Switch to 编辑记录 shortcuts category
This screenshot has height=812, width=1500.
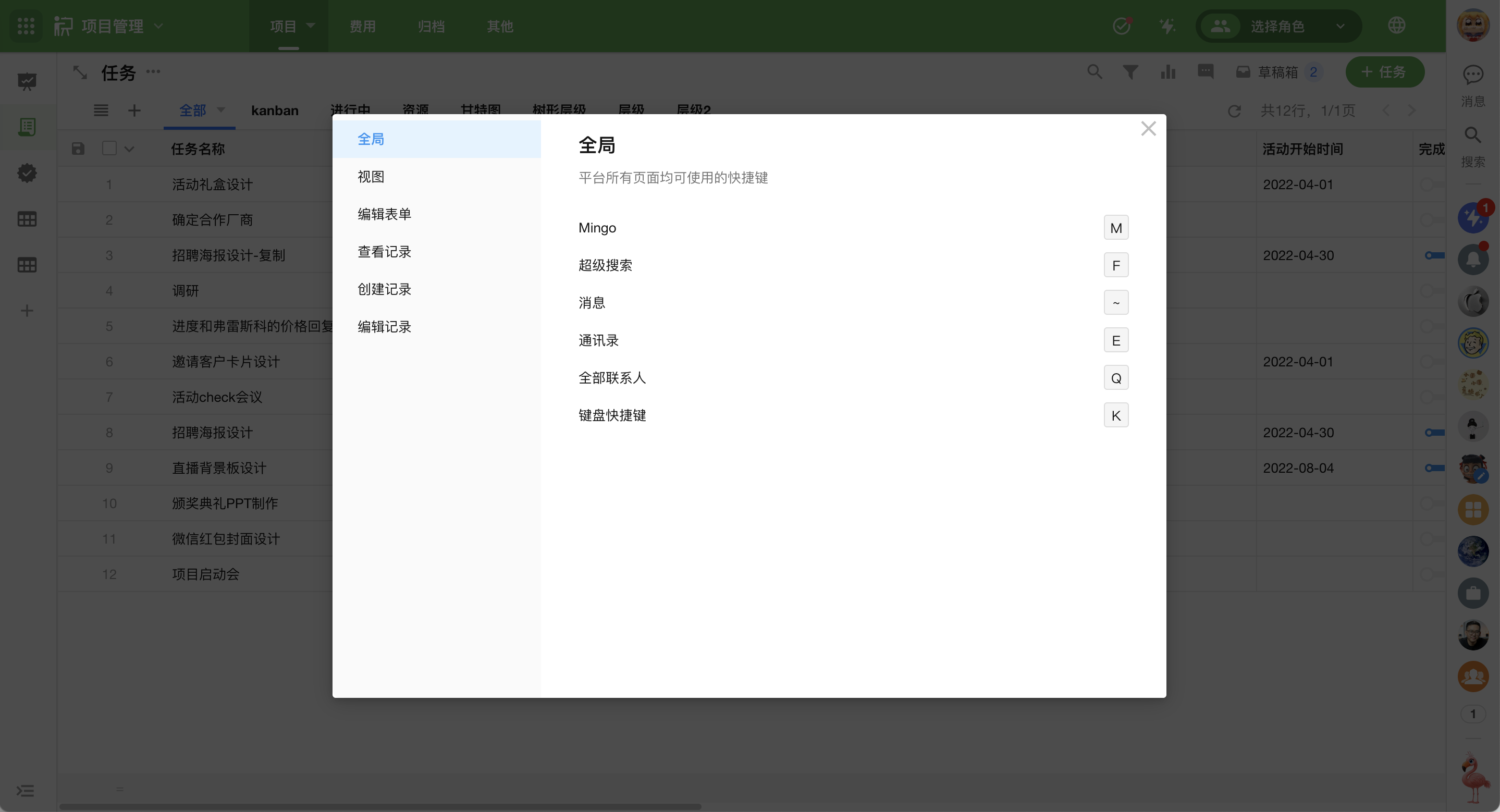(384, 327)
